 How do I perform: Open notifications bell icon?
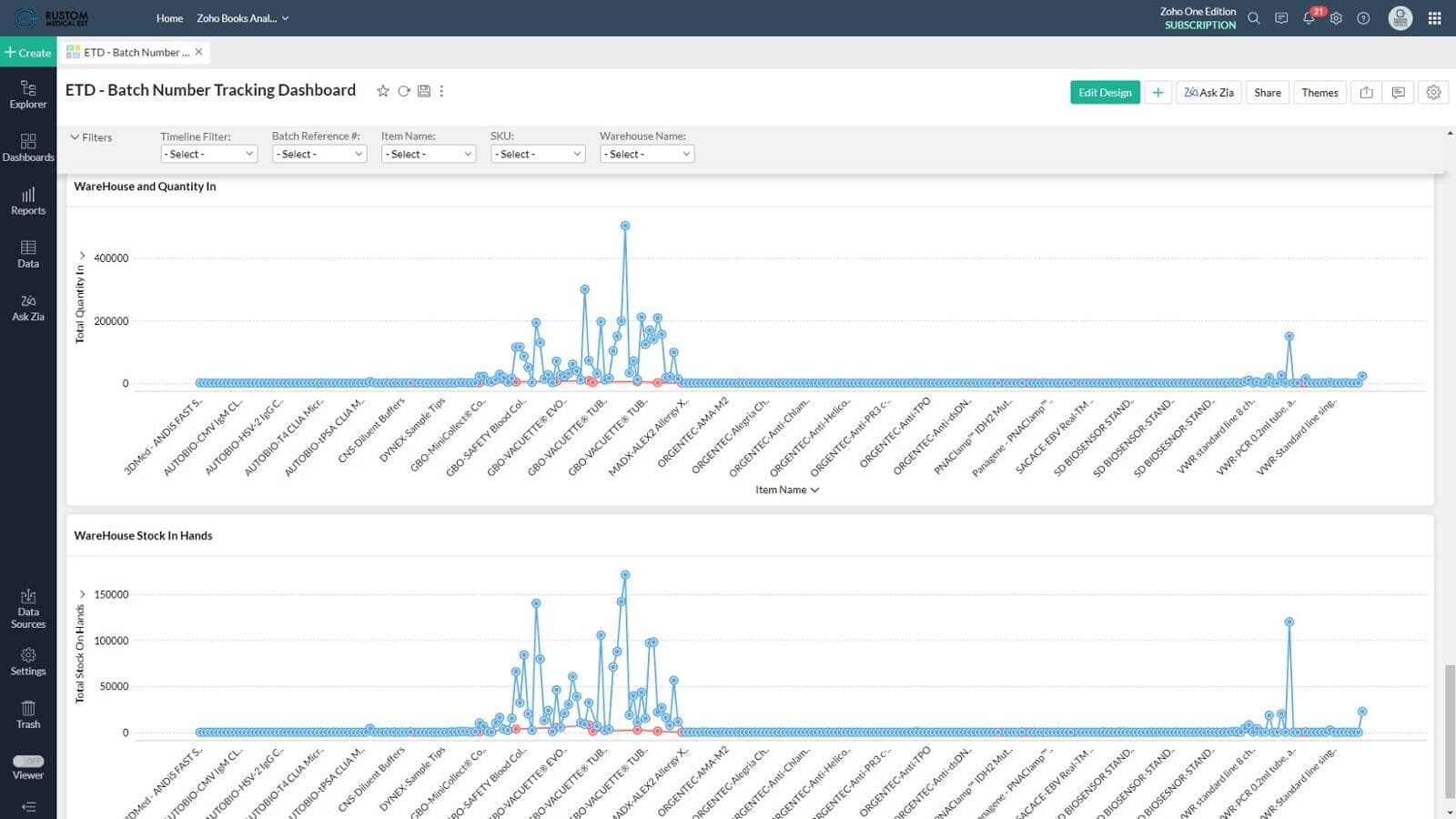[1309, 18]
